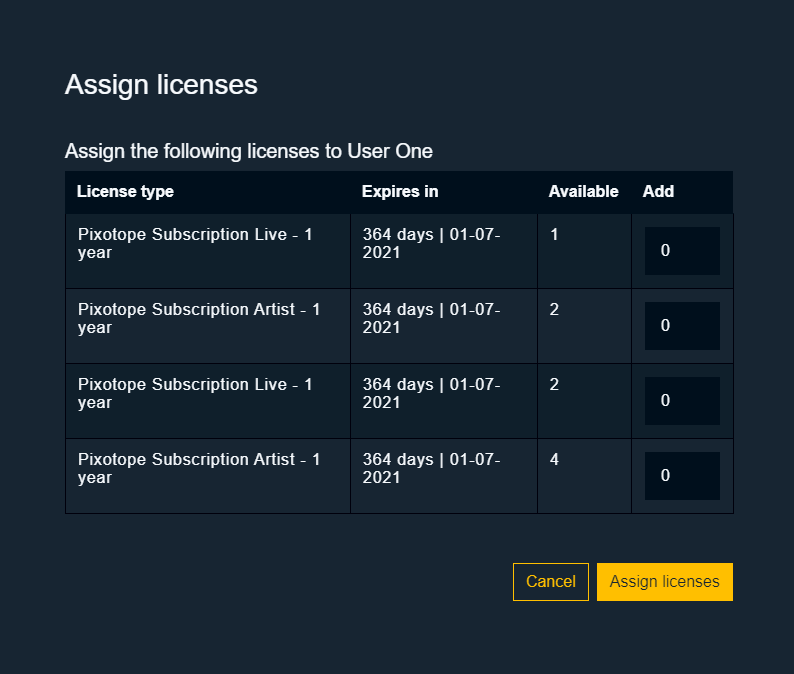Screen dimensions: 794x674
Task: Click expiry date in the last row
Action: tap(431, 468)
